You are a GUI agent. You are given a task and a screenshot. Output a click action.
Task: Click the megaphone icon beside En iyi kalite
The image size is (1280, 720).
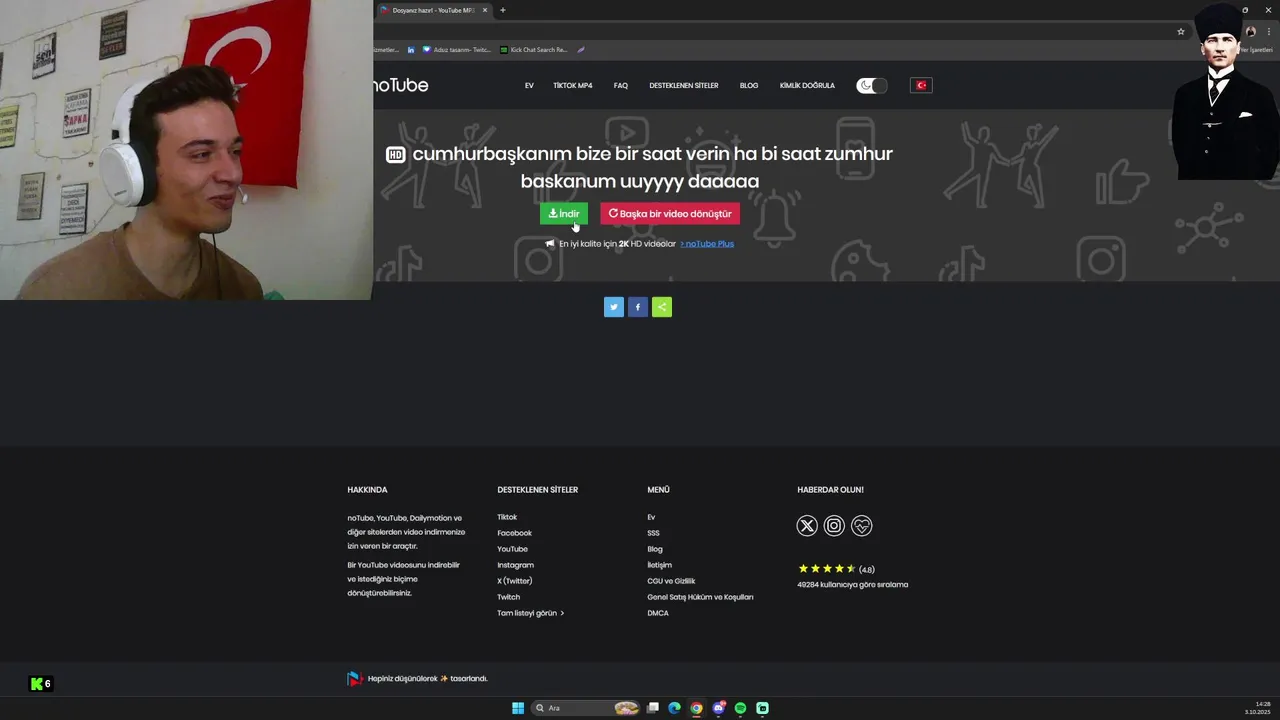click(550, 244)
